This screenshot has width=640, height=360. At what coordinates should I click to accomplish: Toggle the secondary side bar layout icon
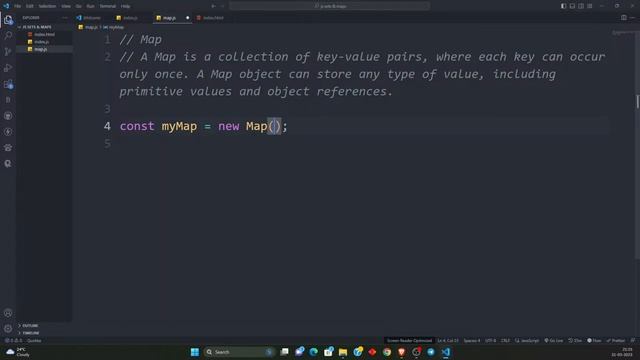(x=581, y=6)
